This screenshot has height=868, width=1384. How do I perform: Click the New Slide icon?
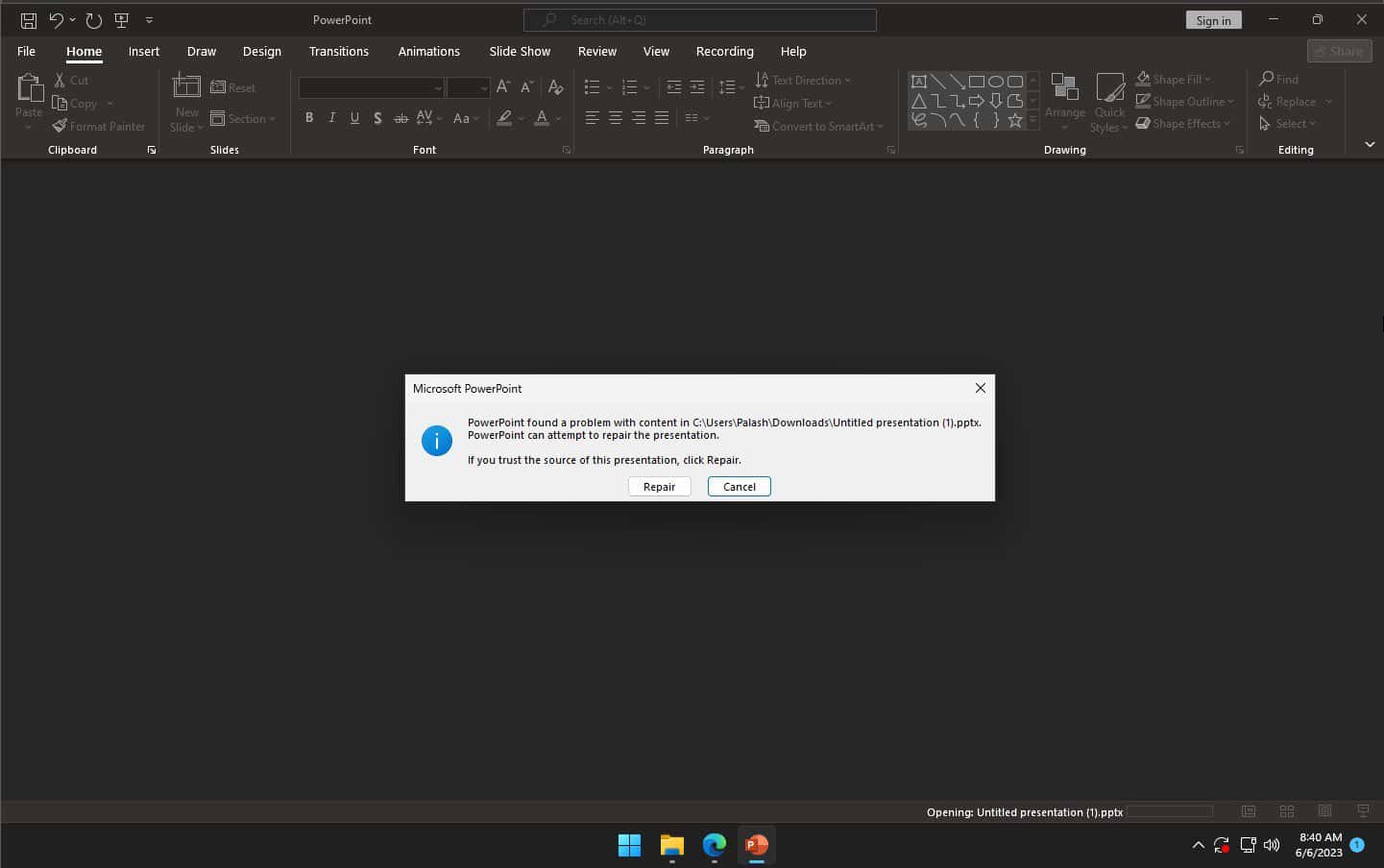pyautogui.click(x=186, y=86)
